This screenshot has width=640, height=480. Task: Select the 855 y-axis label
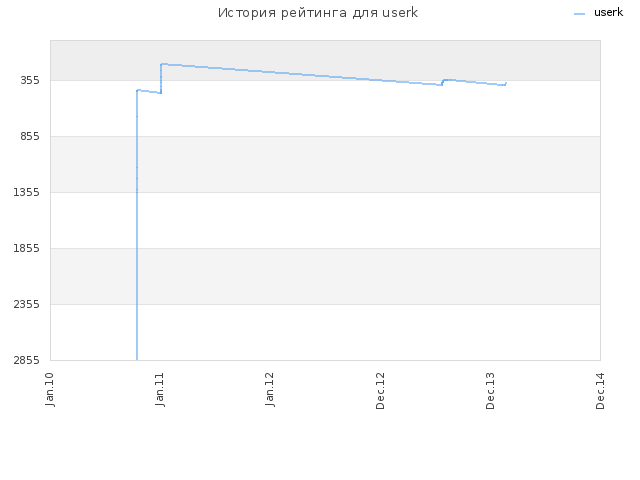(30, 136)
